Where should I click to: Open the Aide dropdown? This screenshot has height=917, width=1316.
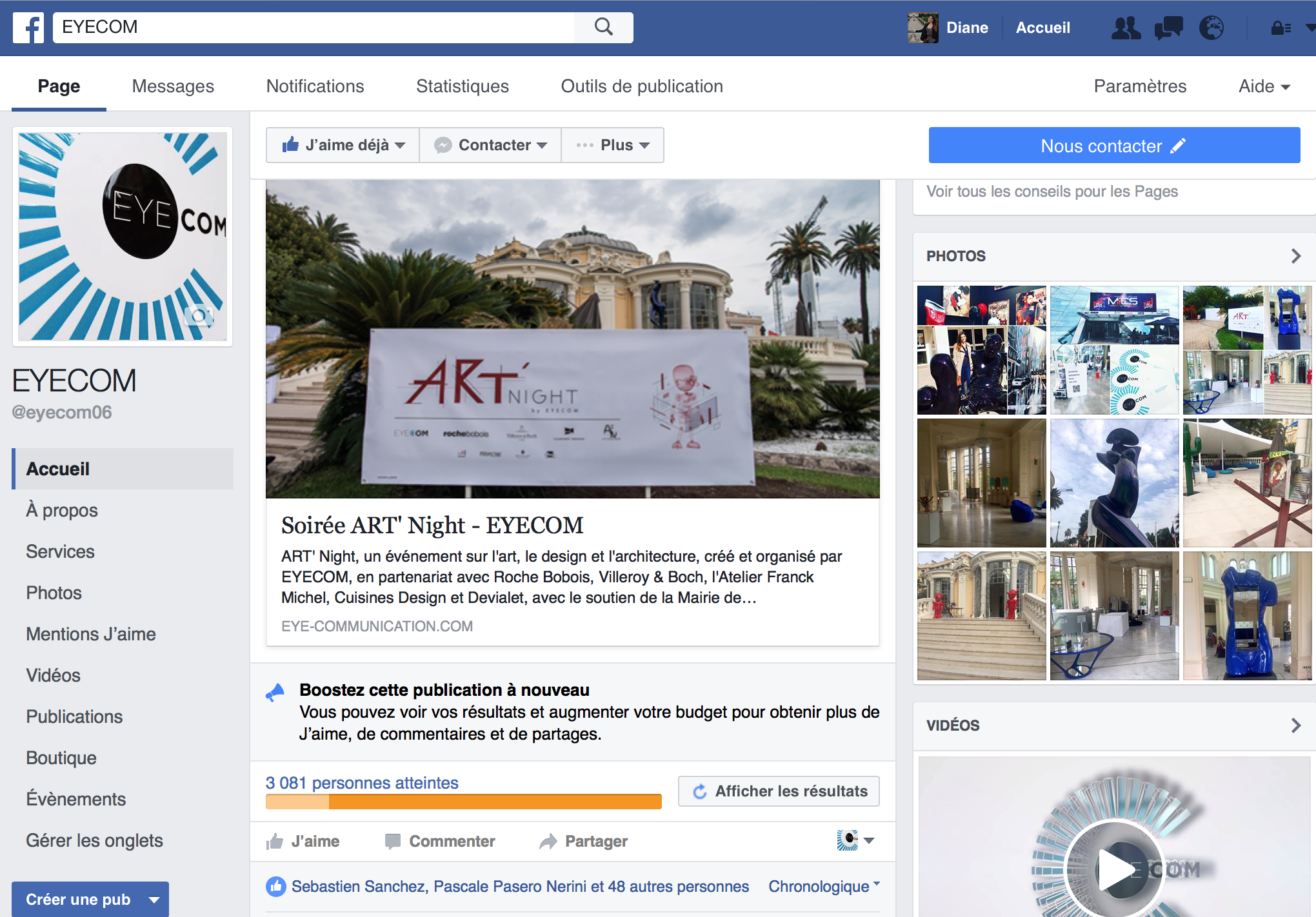[1264, 86]
